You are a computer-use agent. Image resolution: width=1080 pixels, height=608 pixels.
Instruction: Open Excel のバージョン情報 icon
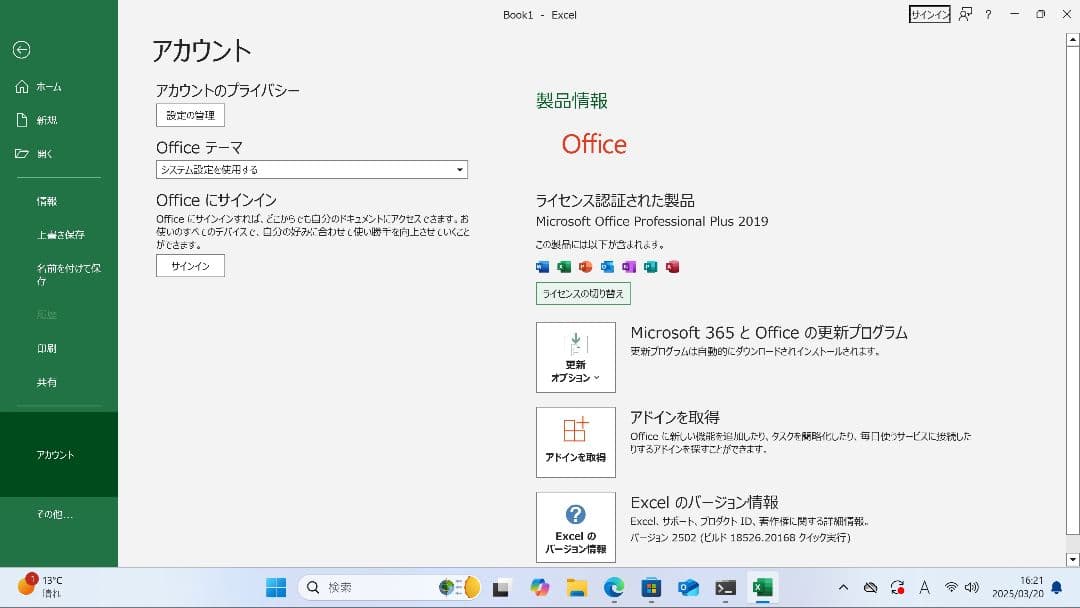[576, 527]
